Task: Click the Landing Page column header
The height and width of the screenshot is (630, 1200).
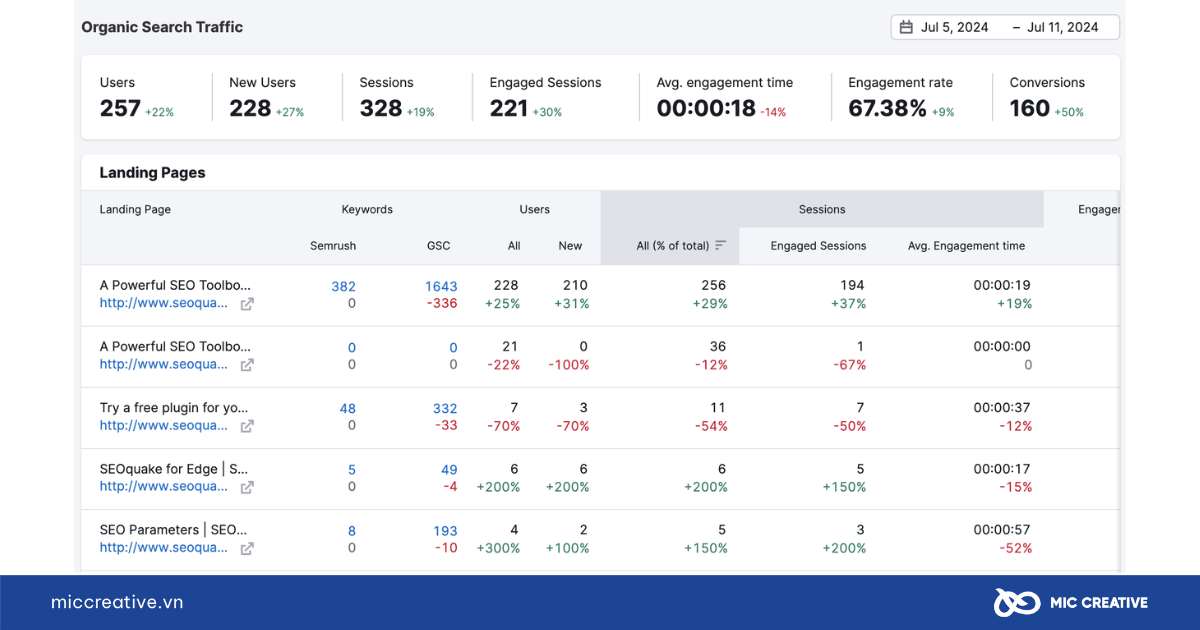Action: (135, 209)
